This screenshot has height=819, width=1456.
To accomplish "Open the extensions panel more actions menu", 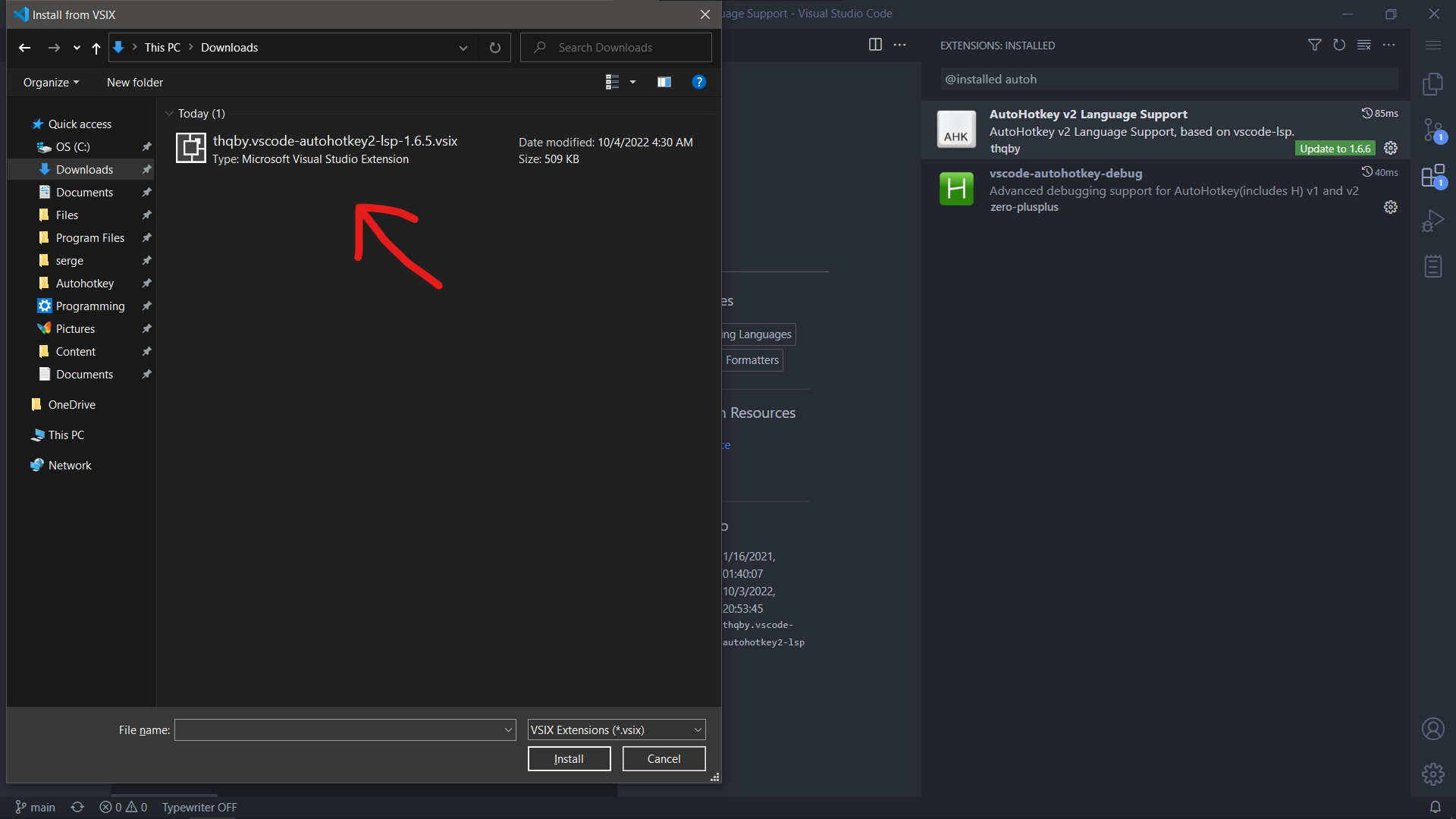I will (1390, 45).
